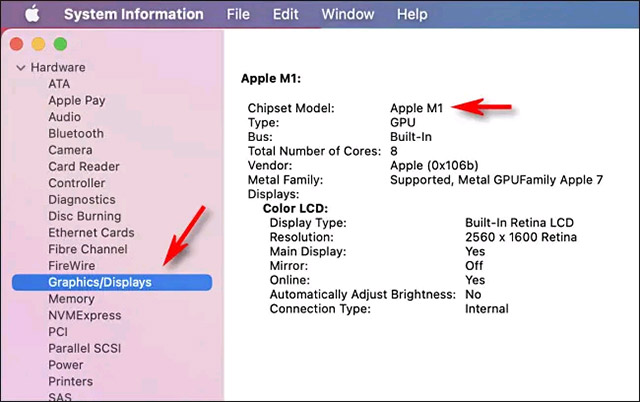Open the Edit menu
Viewport: 640px width, 402px height.
(285, 14)
